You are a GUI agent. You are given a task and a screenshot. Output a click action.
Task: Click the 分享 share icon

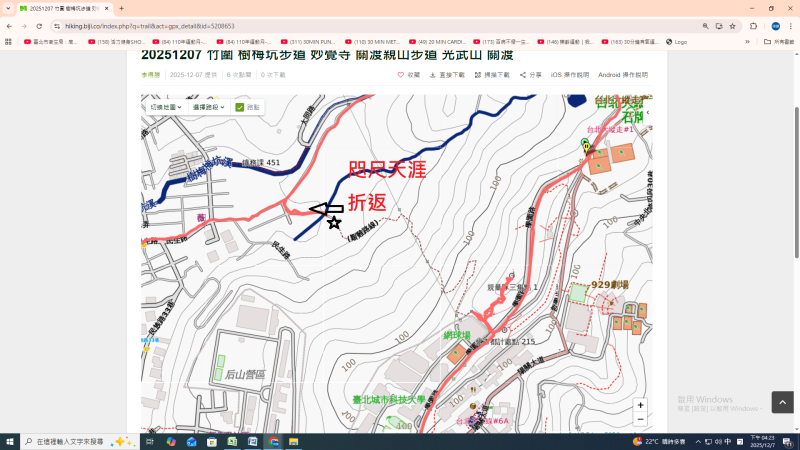click(523, 75)
